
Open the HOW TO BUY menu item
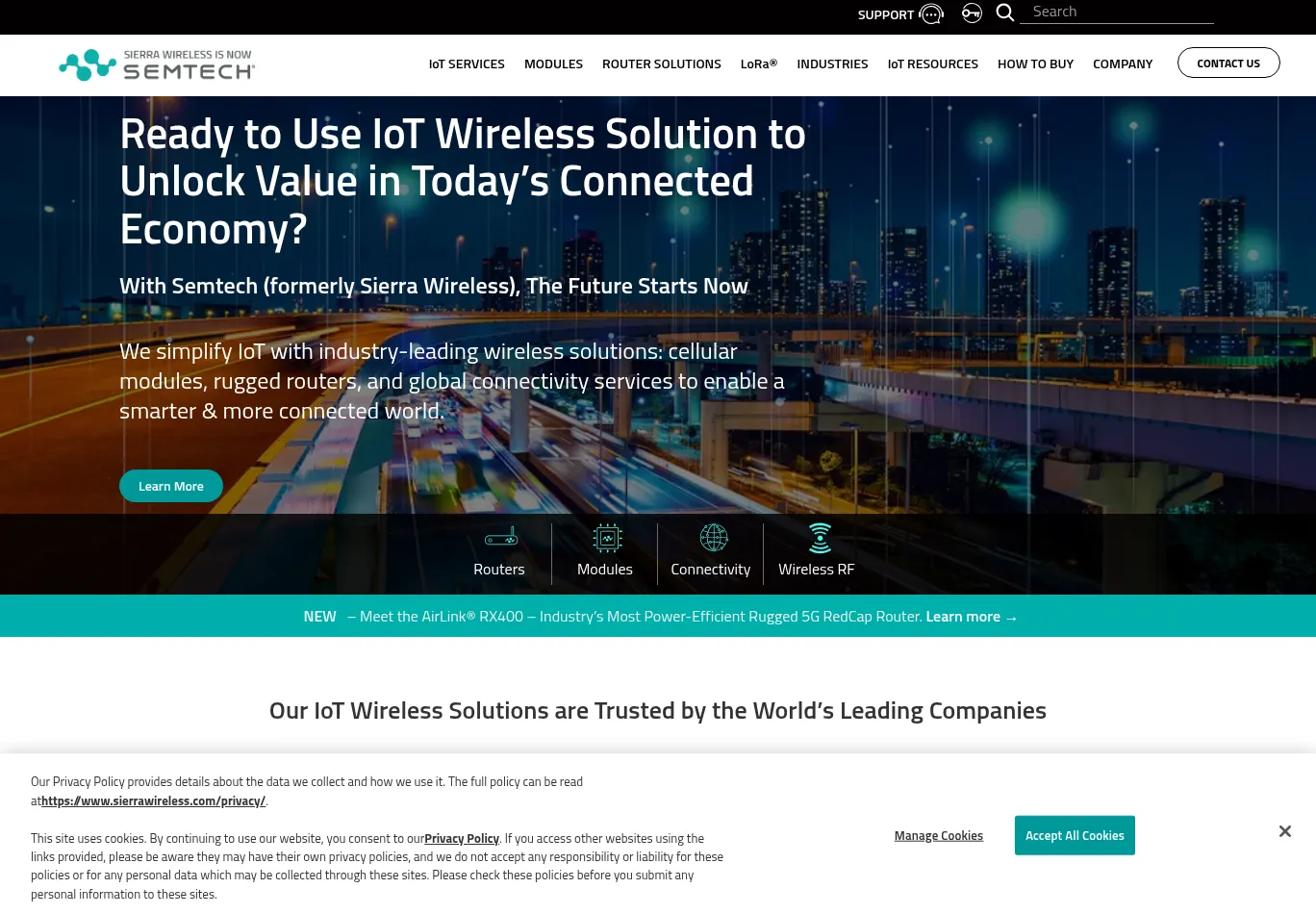[x=1035, y=63]
